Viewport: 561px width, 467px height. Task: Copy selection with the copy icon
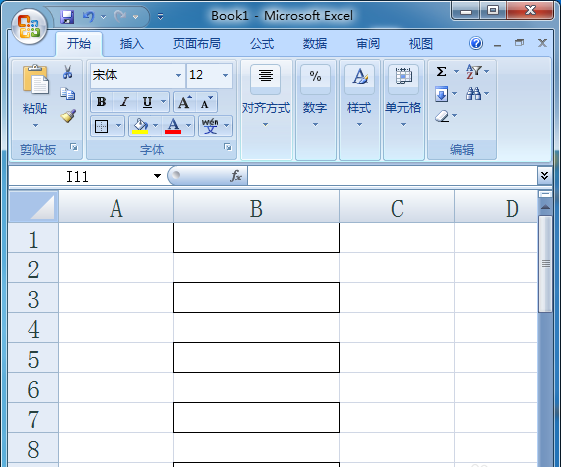click(67, 94)
